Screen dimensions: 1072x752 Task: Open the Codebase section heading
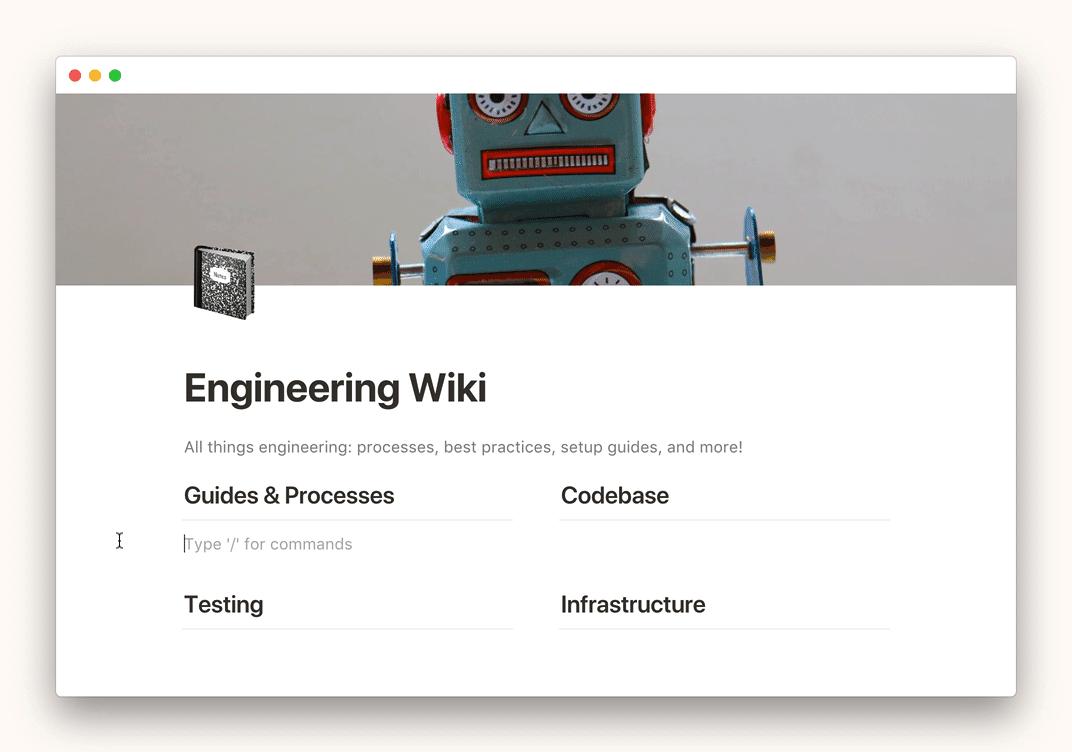click(614, 495)
